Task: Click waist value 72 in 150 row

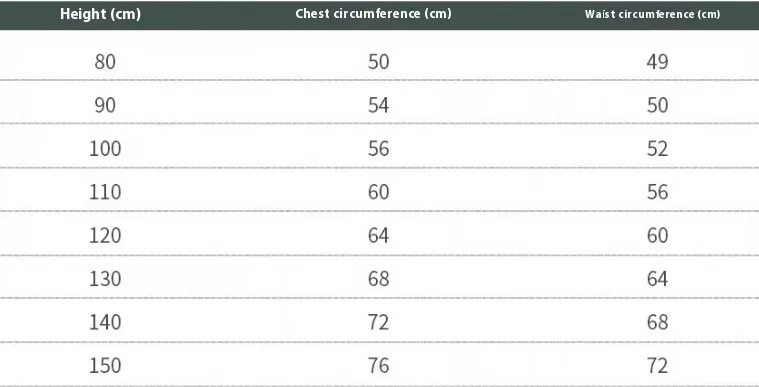Action: coord(657,365)
